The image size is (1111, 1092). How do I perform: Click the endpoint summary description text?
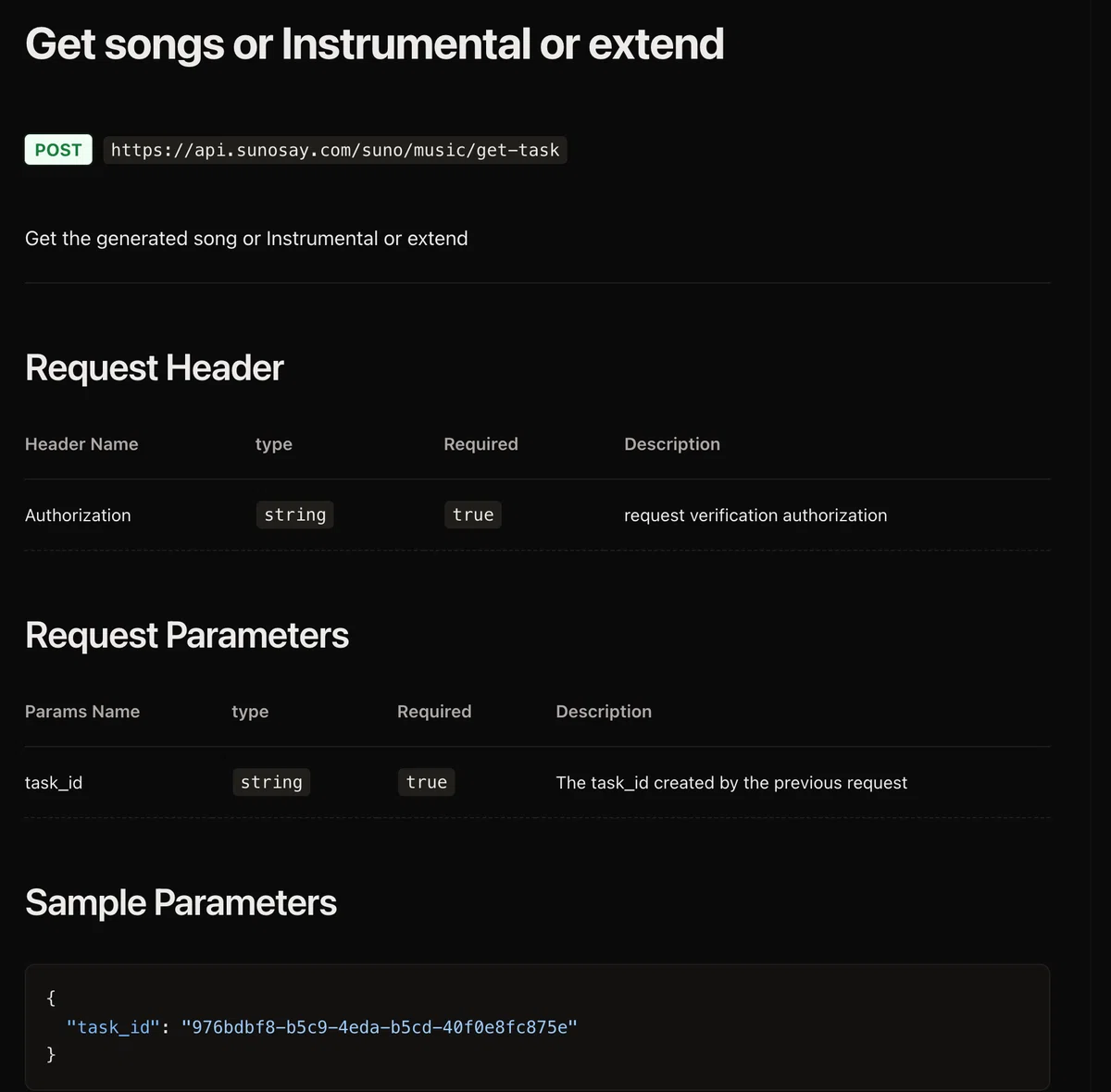(x=246, y=239)
